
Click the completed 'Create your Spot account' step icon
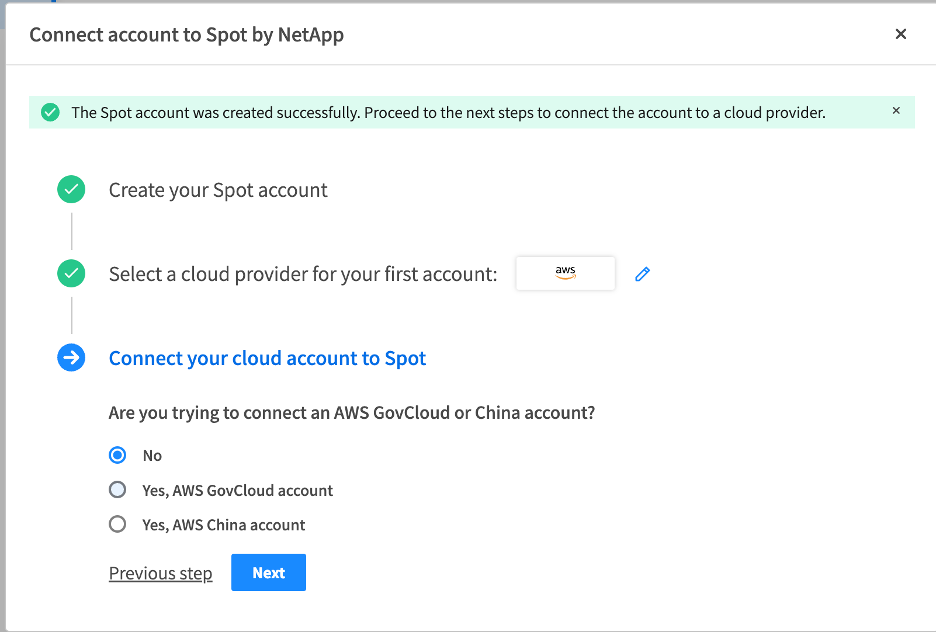click(x=71, y=189)
